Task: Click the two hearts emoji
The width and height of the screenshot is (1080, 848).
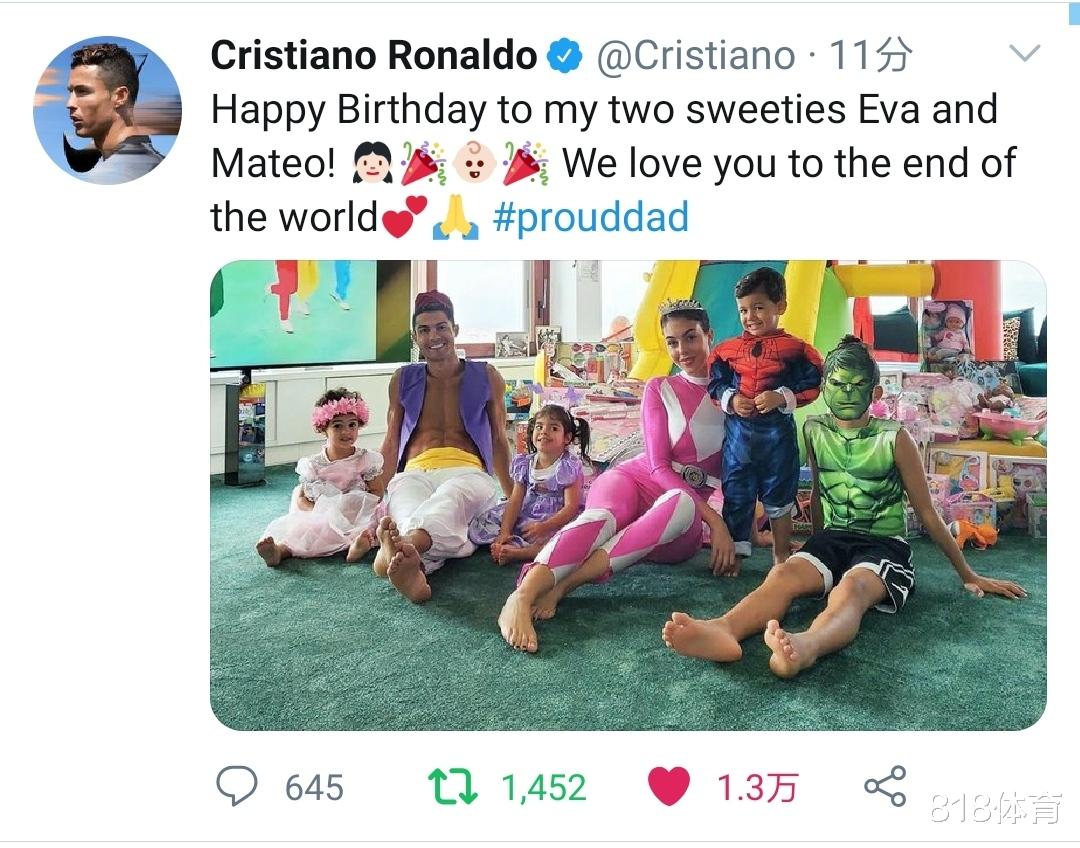Action: tap(405, 218)
